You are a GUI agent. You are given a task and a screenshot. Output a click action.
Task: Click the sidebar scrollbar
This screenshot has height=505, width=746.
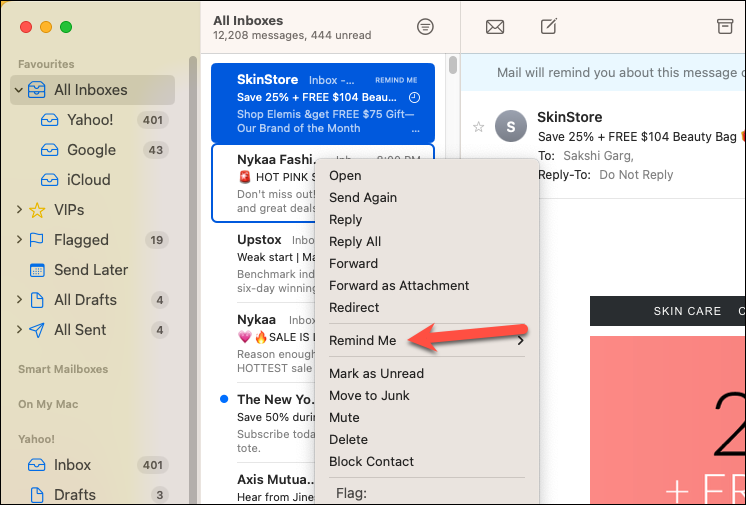pyautogui.click(x=193, y=280)
